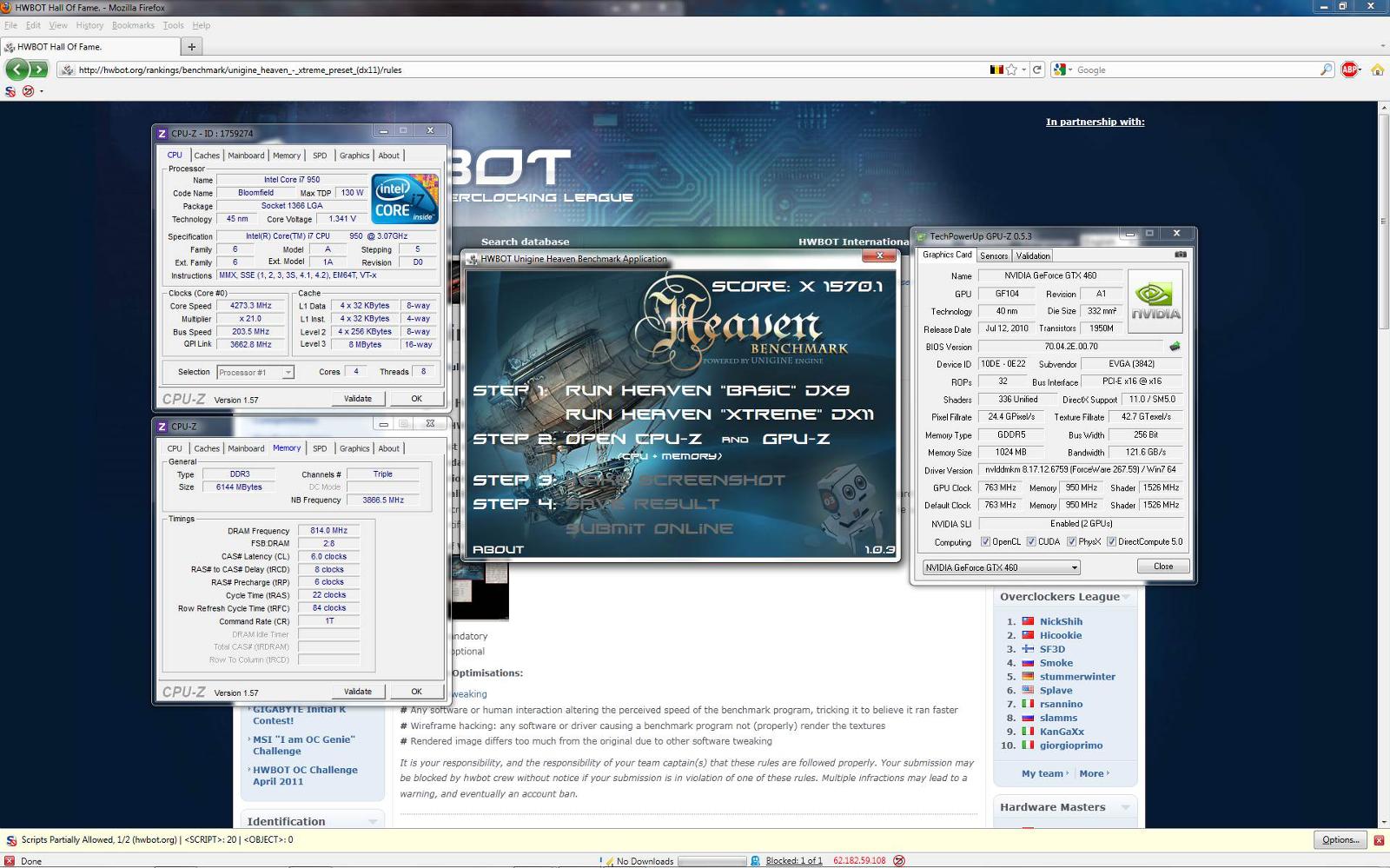Click the search magnifier in Google box
1390x868 pixels.
tap(1326, 70)
